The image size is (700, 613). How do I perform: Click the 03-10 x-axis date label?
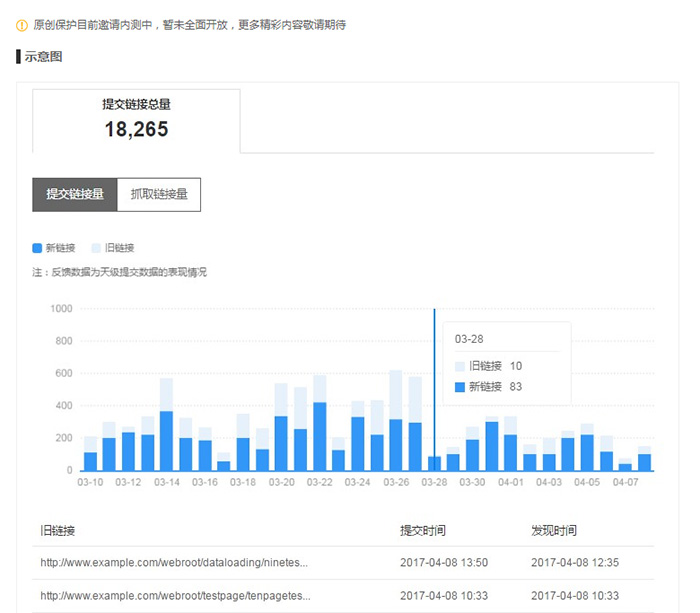(90, 483)
